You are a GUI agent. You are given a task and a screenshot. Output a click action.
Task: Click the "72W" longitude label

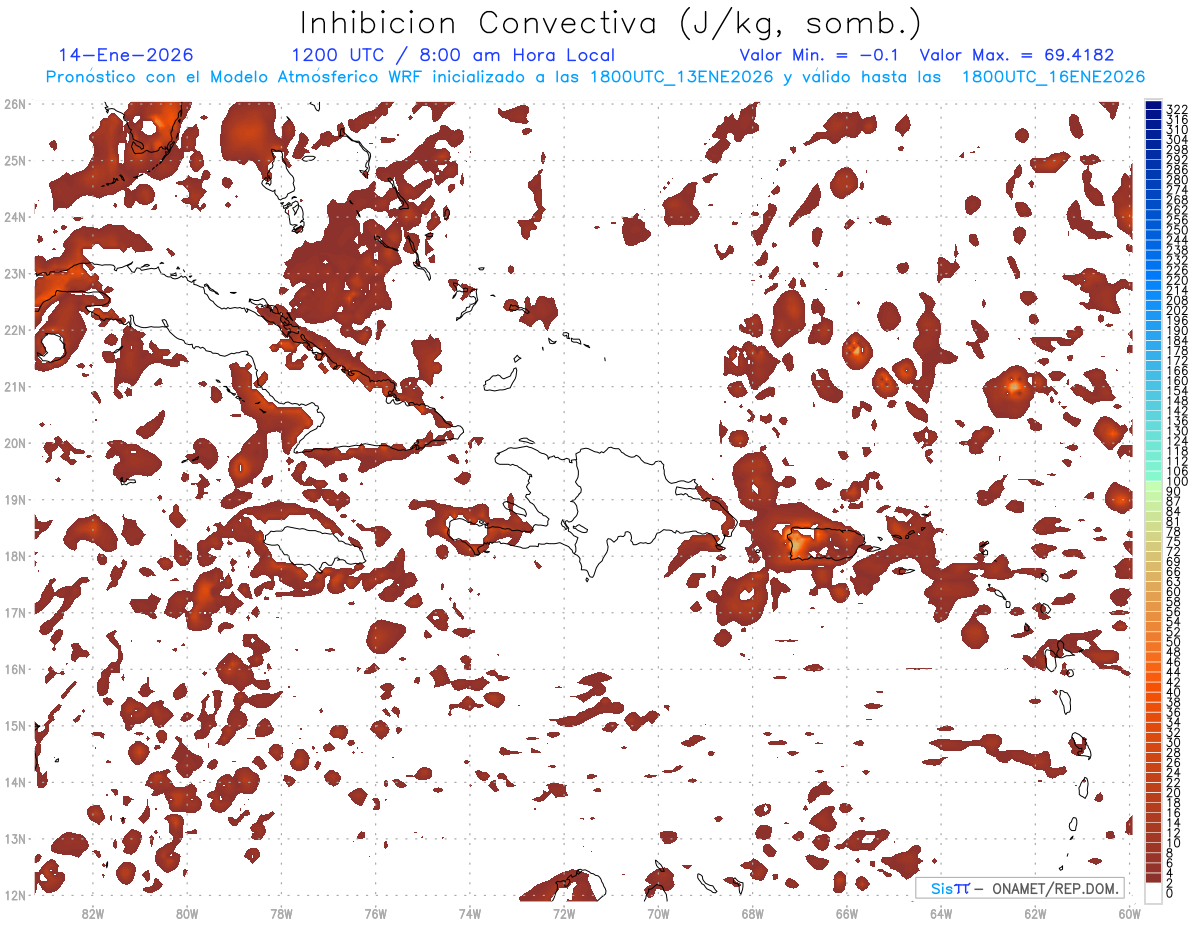[x=564, y=913]
